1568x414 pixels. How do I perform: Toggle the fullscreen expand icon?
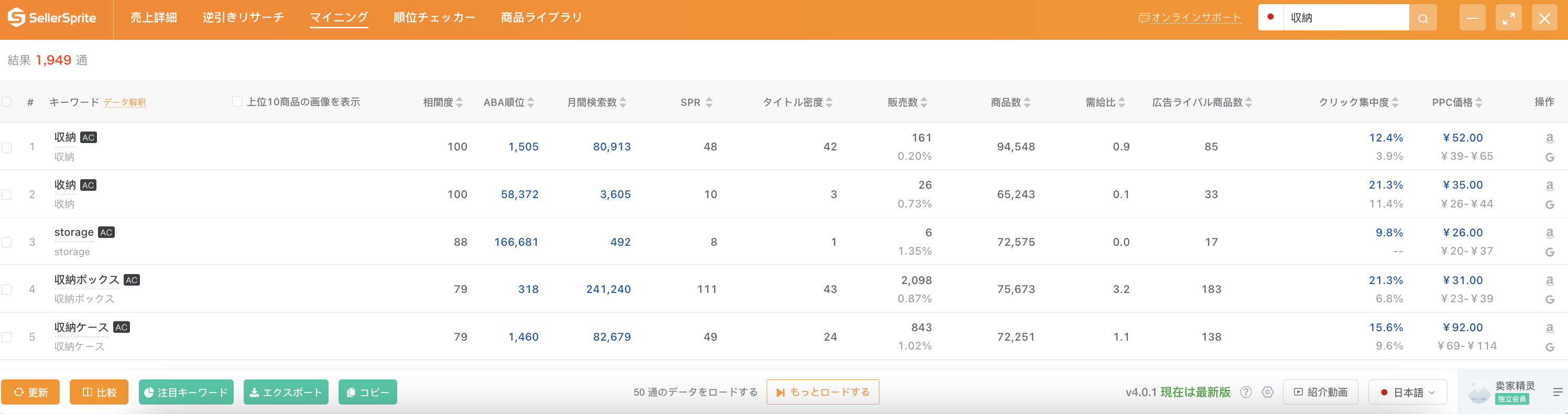pyautogui.click(x=1508, y=18)
